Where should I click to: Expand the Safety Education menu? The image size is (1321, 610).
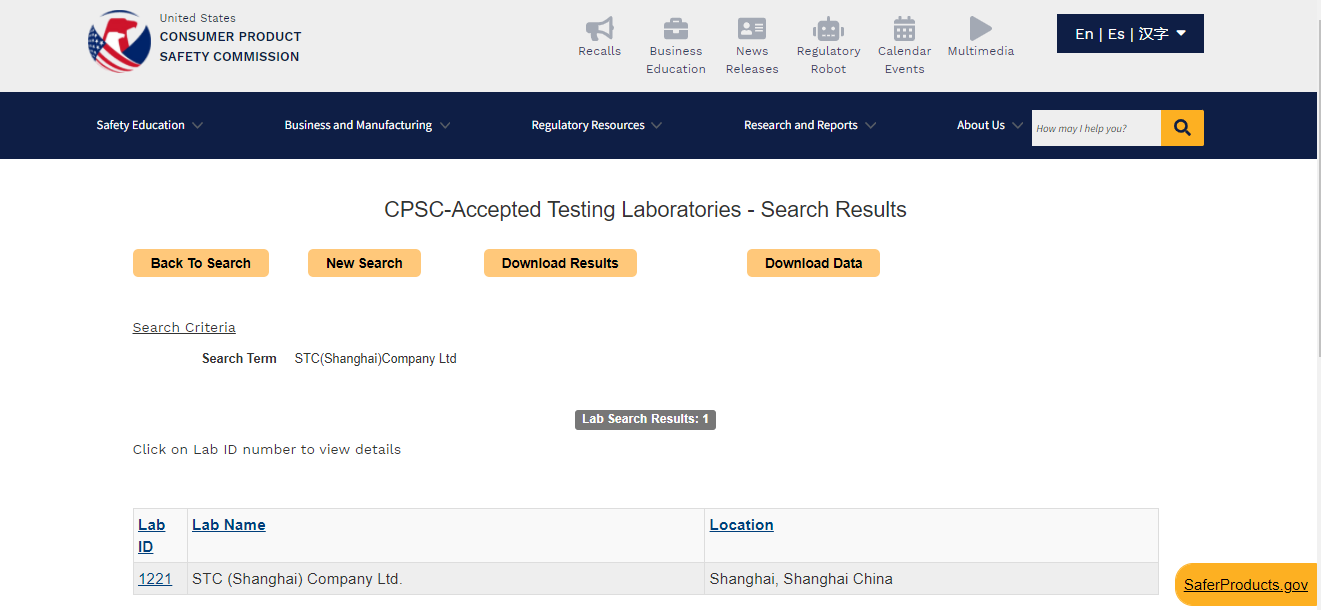click(150, 125)
